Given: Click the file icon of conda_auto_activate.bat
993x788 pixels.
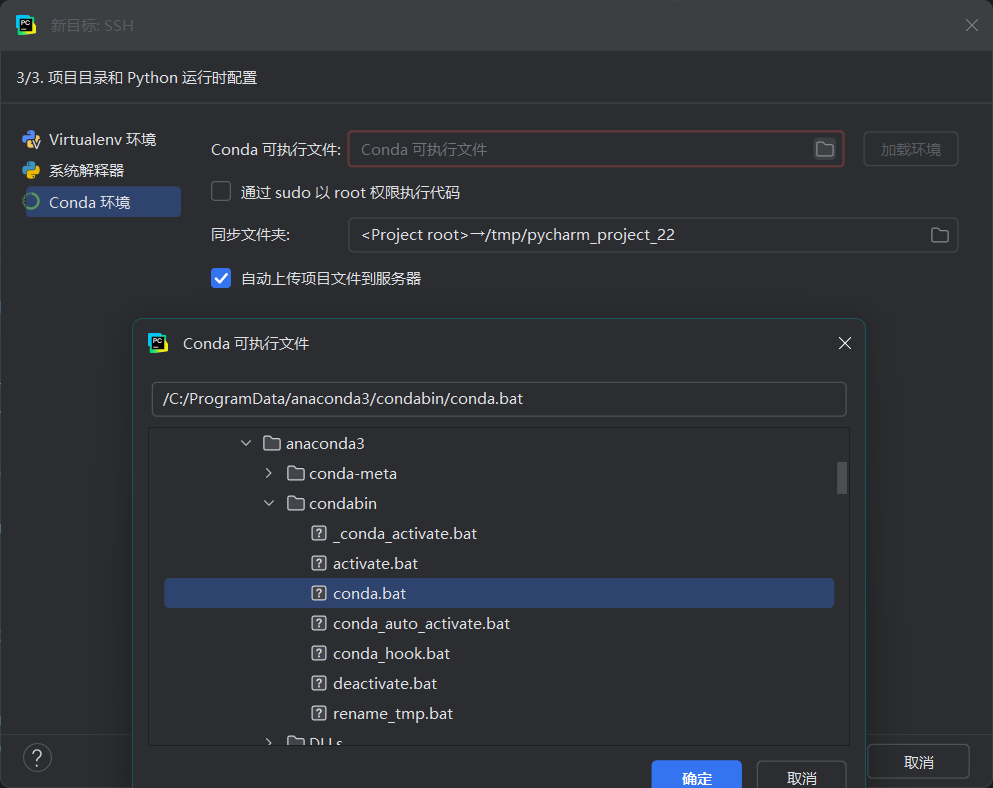Looking at the screenshot, I should (319, 623).
